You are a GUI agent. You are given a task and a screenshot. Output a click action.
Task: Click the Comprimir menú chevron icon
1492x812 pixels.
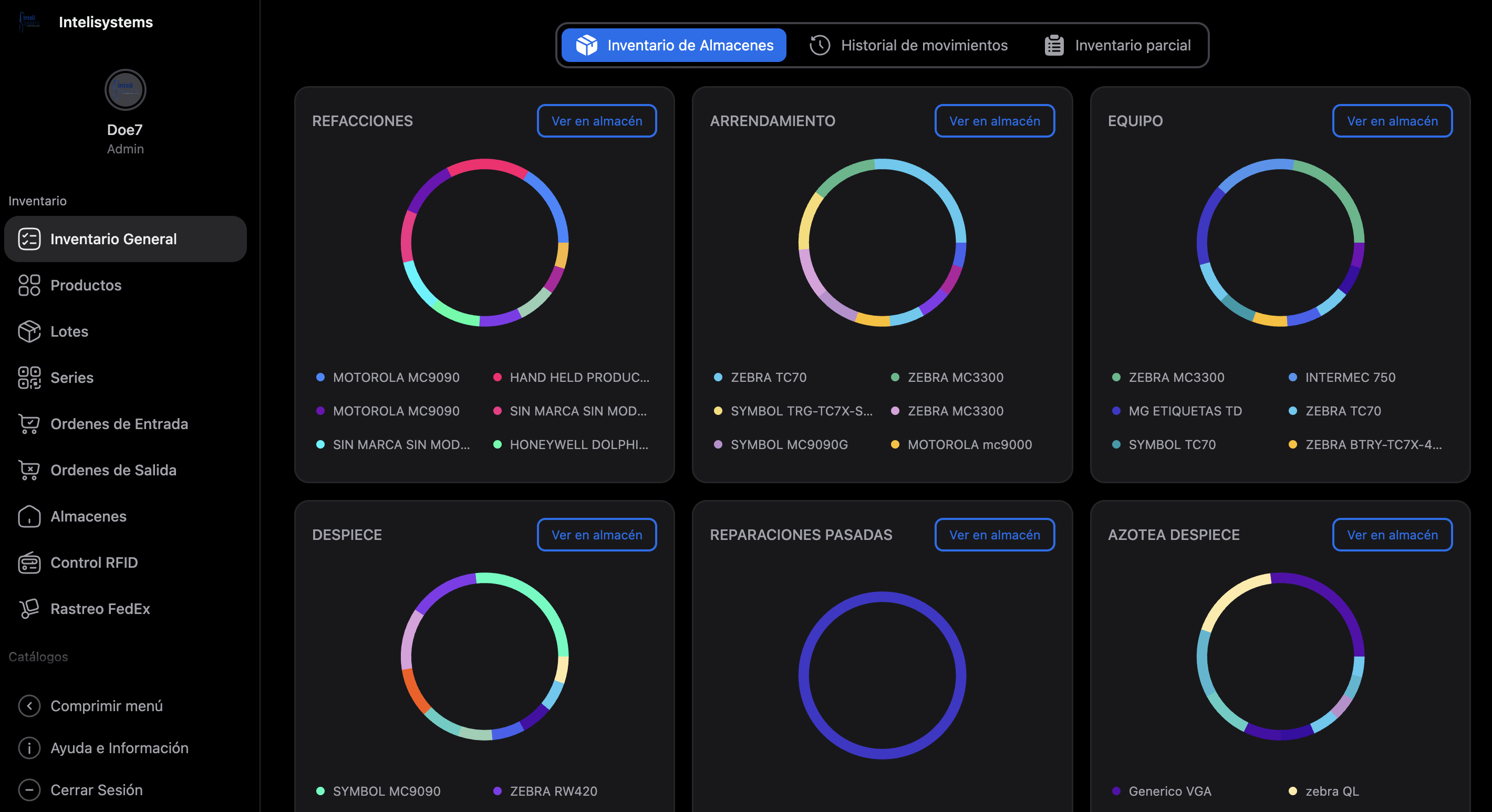29,706
